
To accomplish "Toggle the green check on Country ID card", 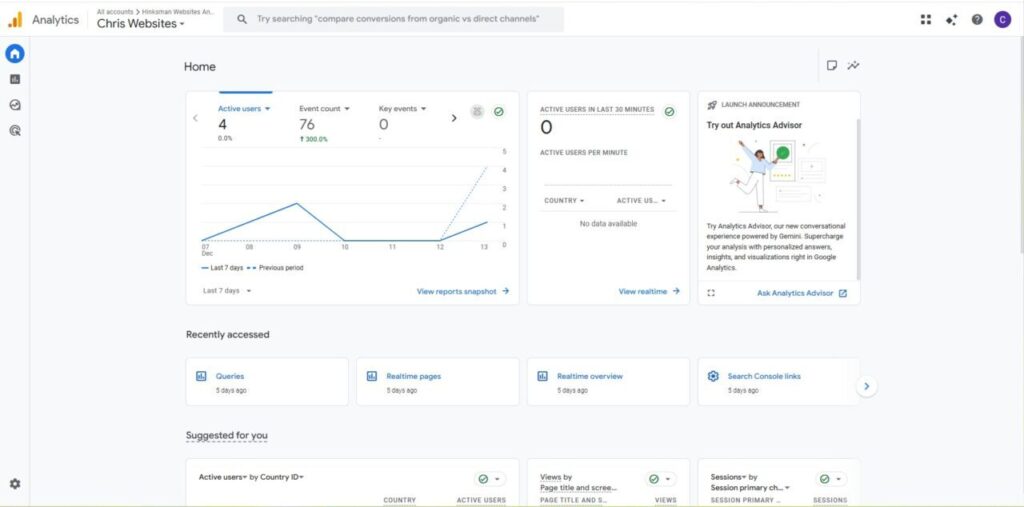I will [x=483, y=479].
